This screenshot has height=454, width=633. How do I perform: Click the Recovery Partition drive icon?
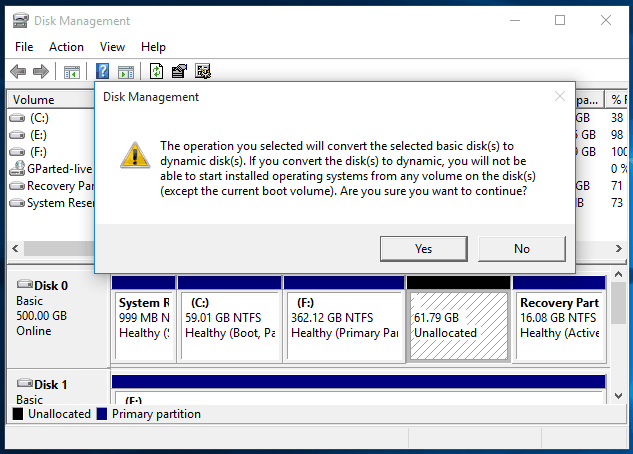click(17, 186)
